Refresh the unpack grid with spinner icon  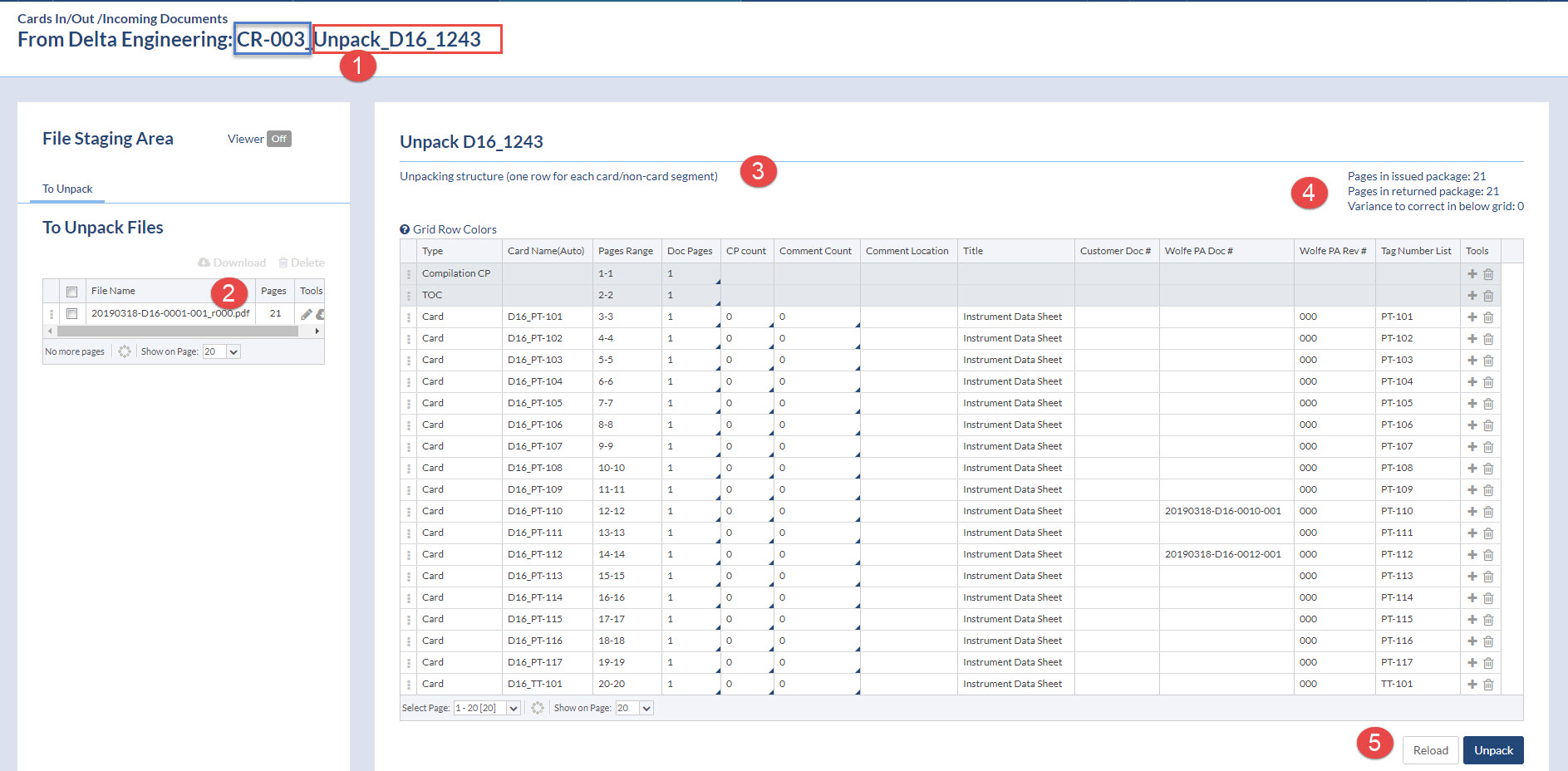pos(538,708)
